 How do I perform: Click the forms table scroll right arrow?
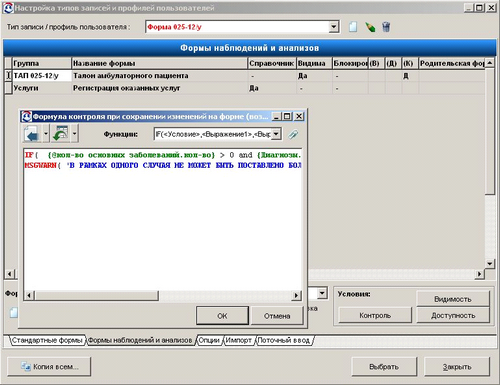pyautogui.click(x=479, y=274)
